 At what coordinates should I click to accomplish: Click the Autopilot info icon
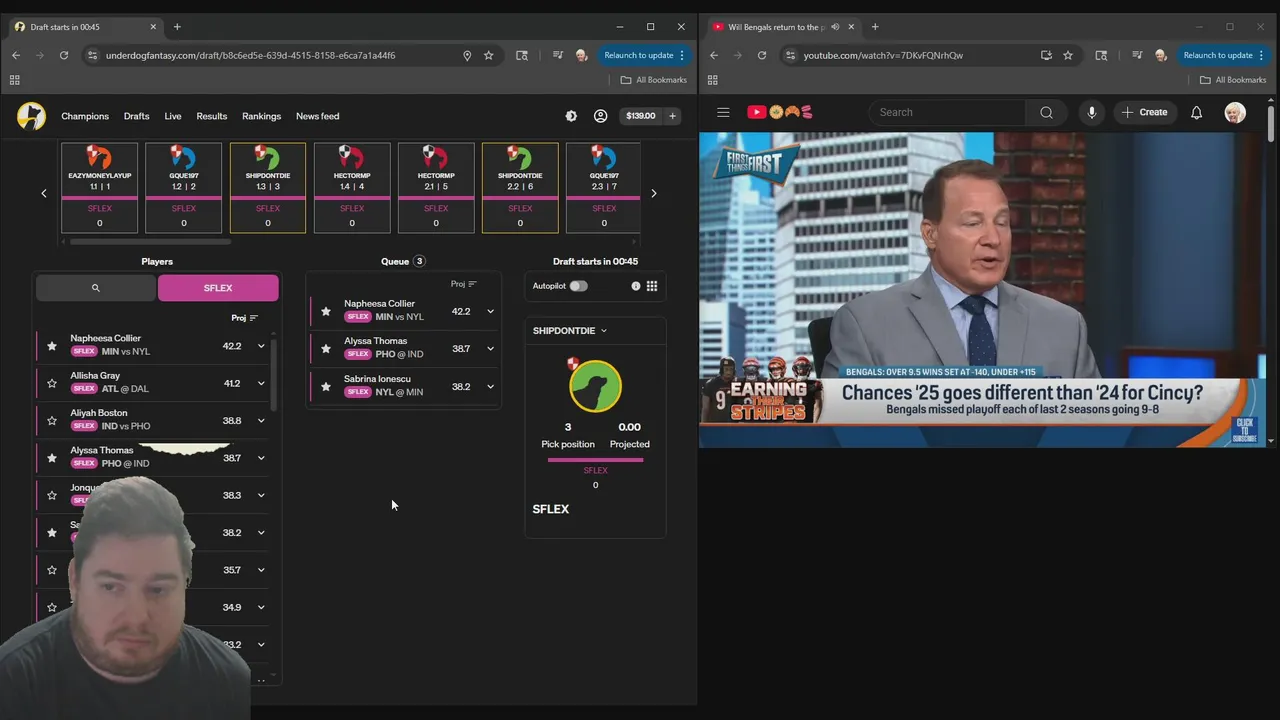point(635,286)
